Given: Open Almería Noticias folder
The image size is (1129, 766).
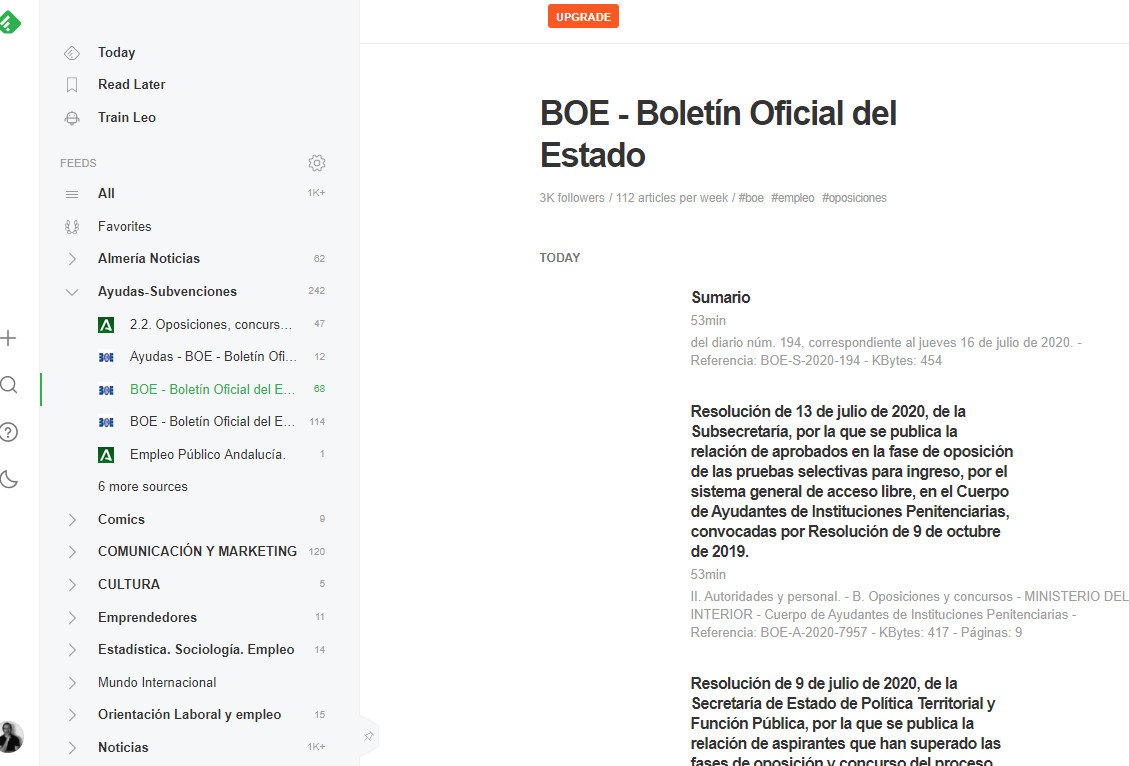Looking at the screenshot, I should (x=149, y=258).
